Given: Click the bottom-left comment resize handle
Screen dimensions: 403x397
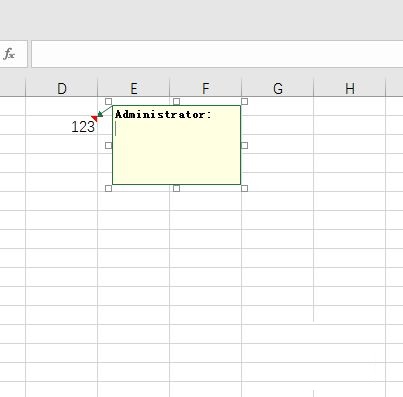Looking at the screenshot, I should pyautogui.click(x=108, y=189).
